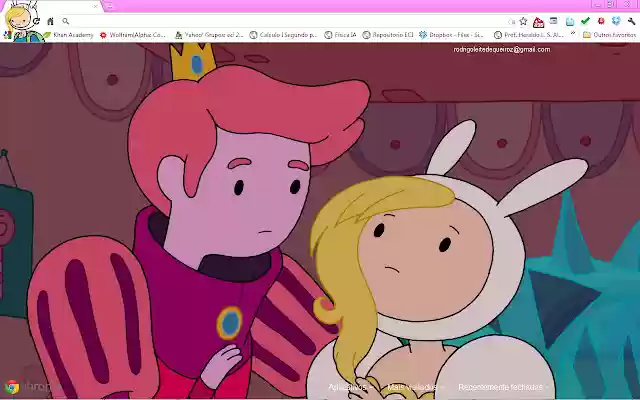Click the search magnifier in address bar
The height and width of the screenshot is (400, 640).
(66, 21)
